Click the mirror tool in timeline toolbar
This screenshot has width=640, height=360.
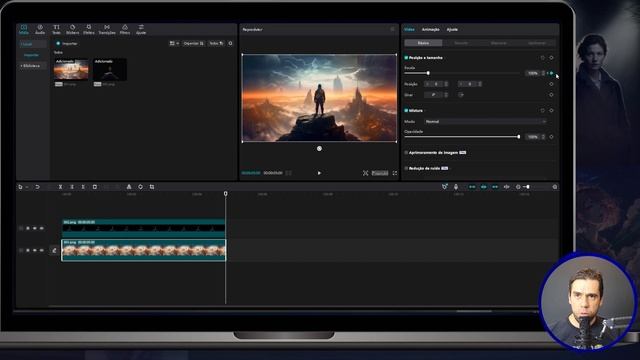129,187
